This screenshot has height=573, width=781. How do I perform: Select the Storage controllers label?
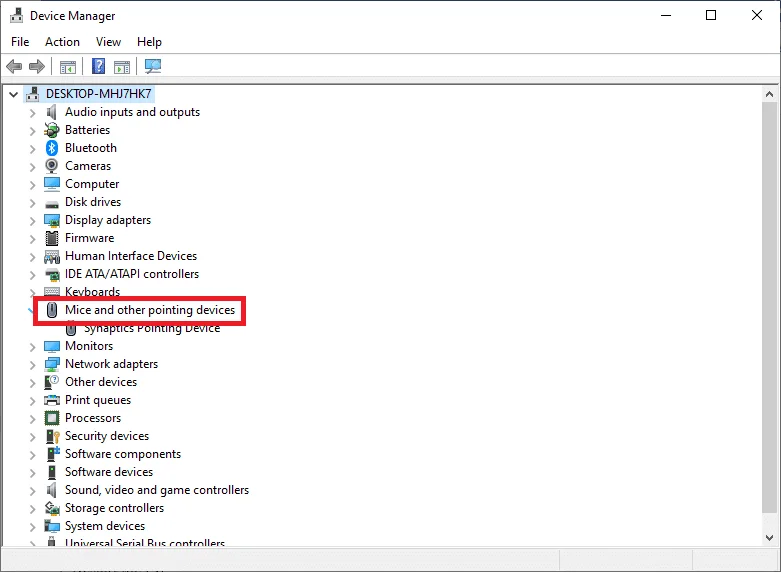pos(115,508)
